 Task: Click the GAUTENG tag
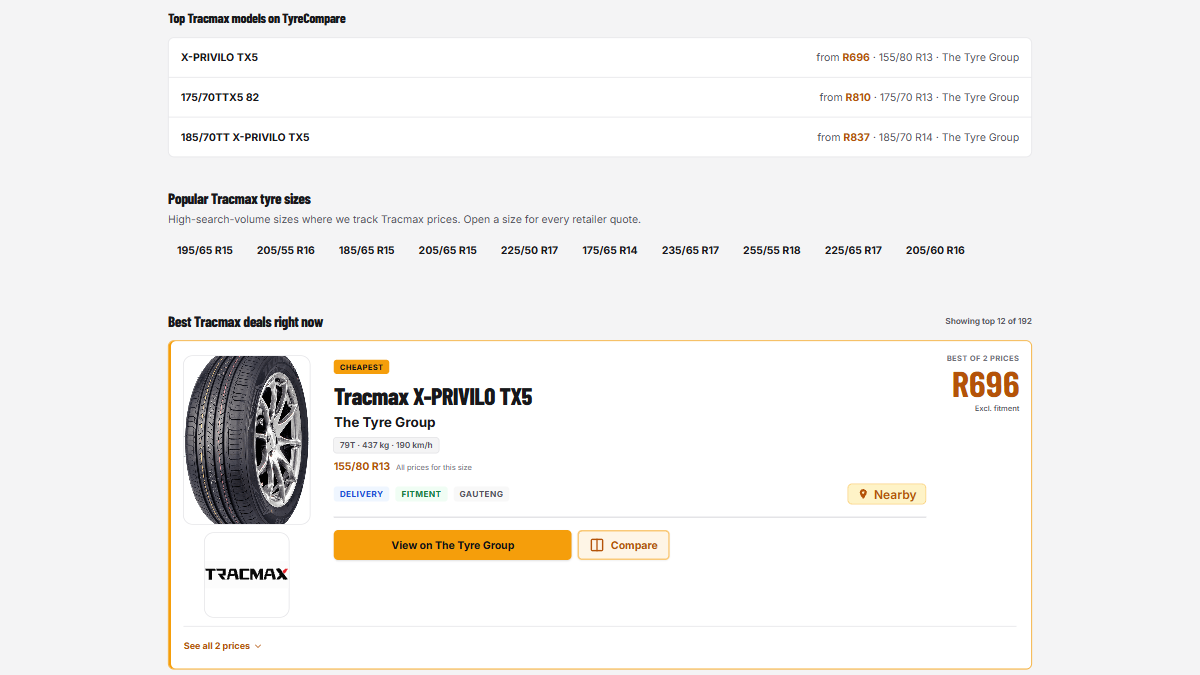[x=481, y=494]
